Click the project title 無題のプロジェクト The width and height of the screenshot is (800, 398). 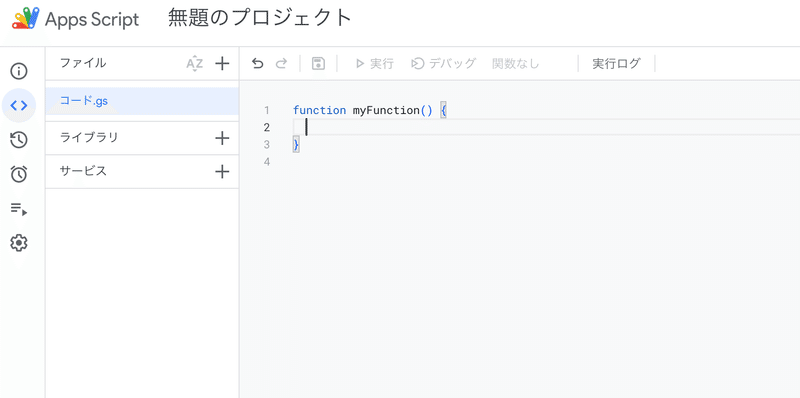(x=260, y=19)
